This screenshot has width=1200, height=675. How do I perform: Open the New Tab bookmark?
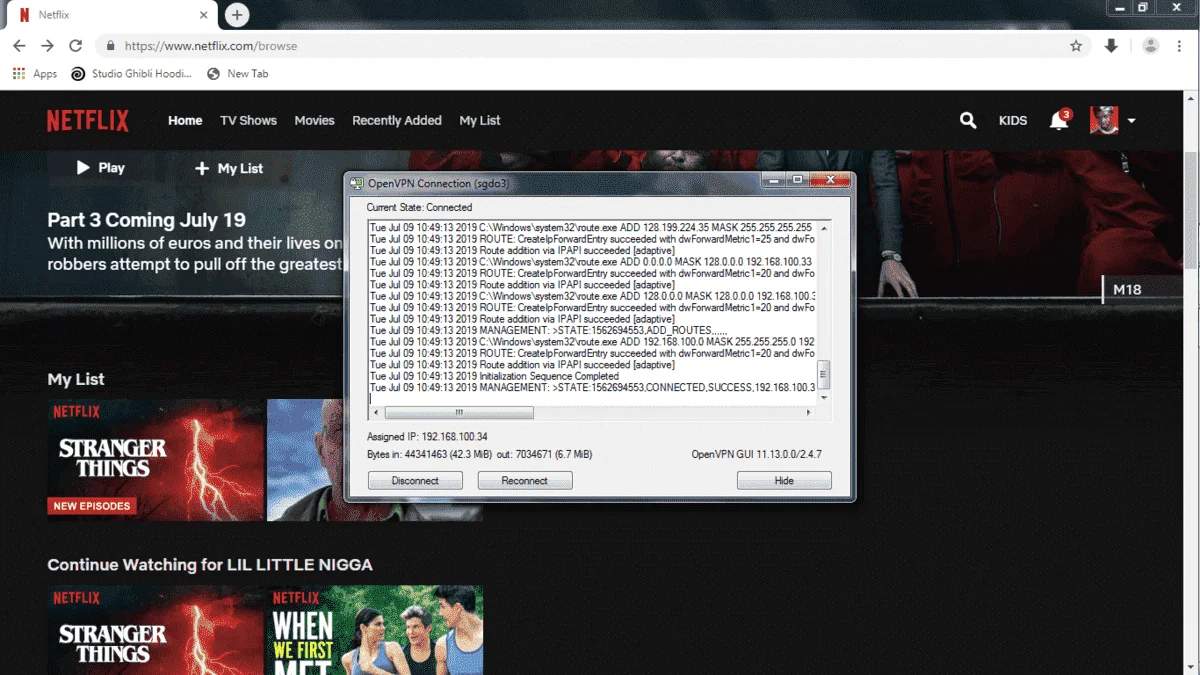tap(238, 74)
